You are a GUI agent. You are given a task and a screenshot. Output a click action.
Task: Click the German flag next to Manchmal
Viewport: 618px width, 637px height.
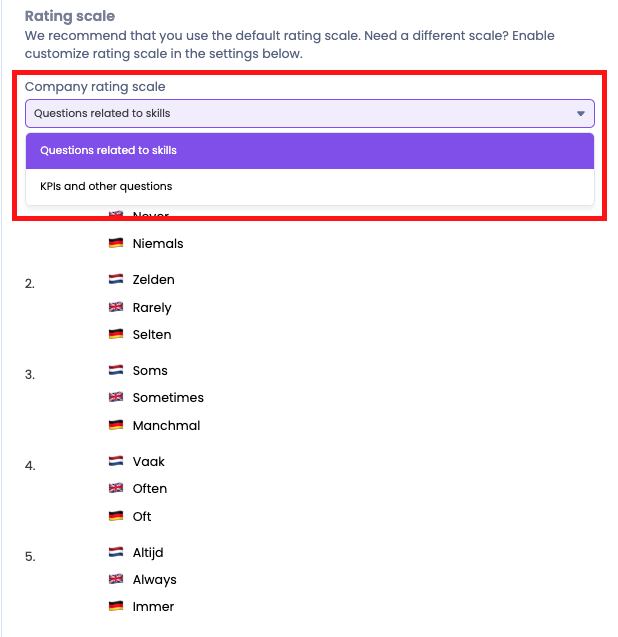(x=116, y=426)
